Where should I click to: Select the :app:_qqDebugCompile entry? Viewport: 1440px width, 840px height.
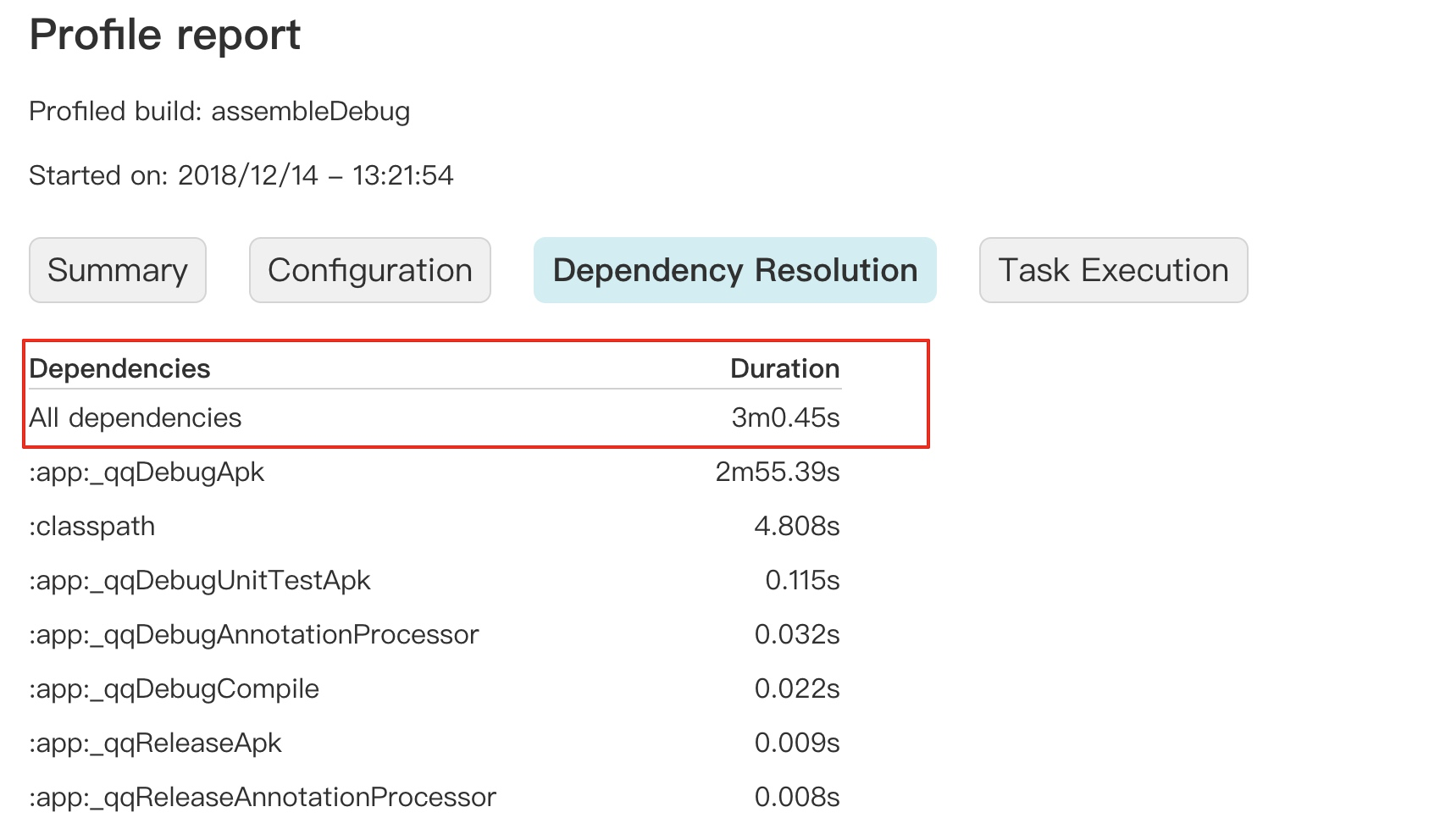[x=174, y=688]
